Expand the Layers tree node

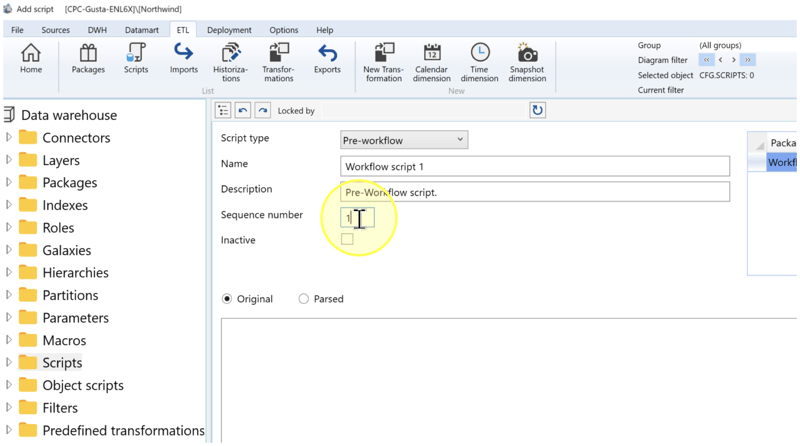pos(9,160)
